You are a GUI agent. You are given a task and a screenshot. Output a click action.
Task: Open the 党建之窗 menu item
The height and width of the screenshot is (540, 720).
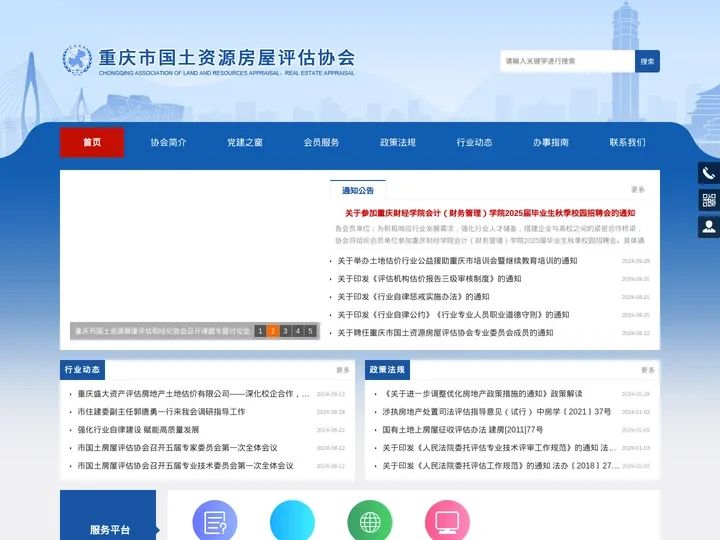(245, 142)
